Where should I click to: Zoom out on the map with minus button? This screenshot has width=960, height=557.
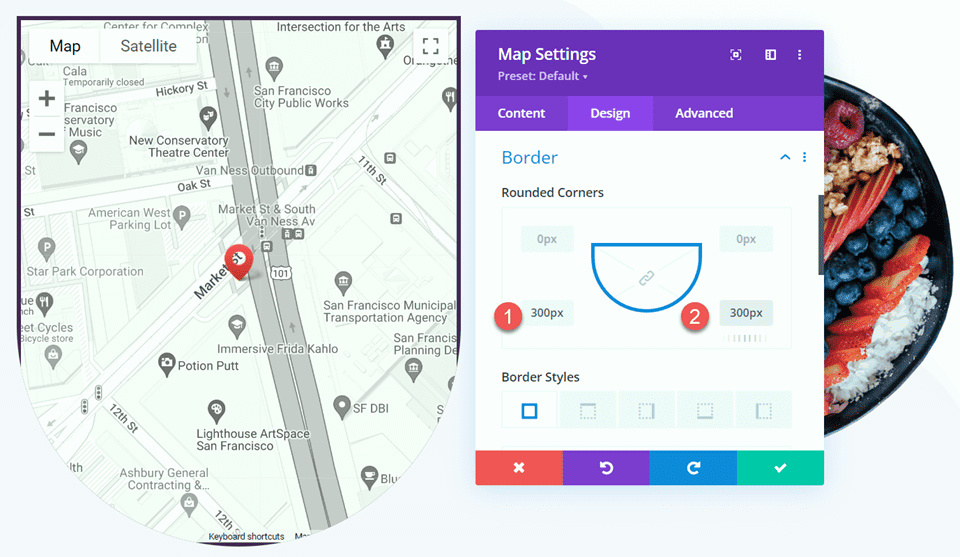tap(47, 133)
